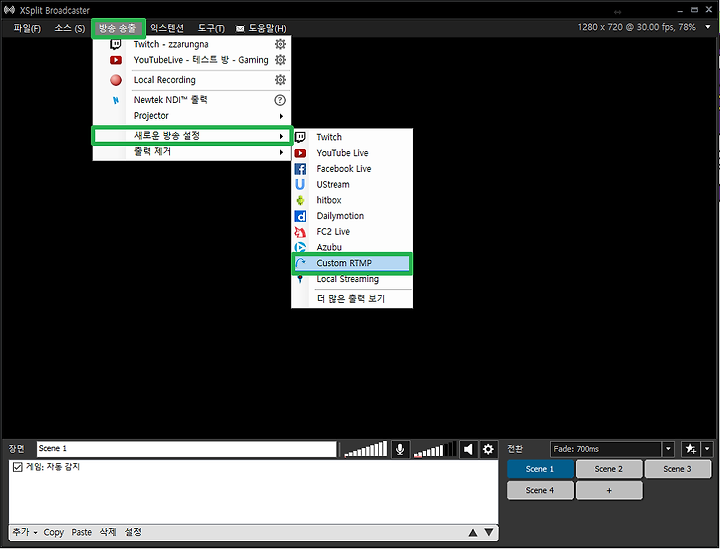Viewport: 720px width, 549px height.
Task: Click the Paste source button
Action: pos(81,532)
